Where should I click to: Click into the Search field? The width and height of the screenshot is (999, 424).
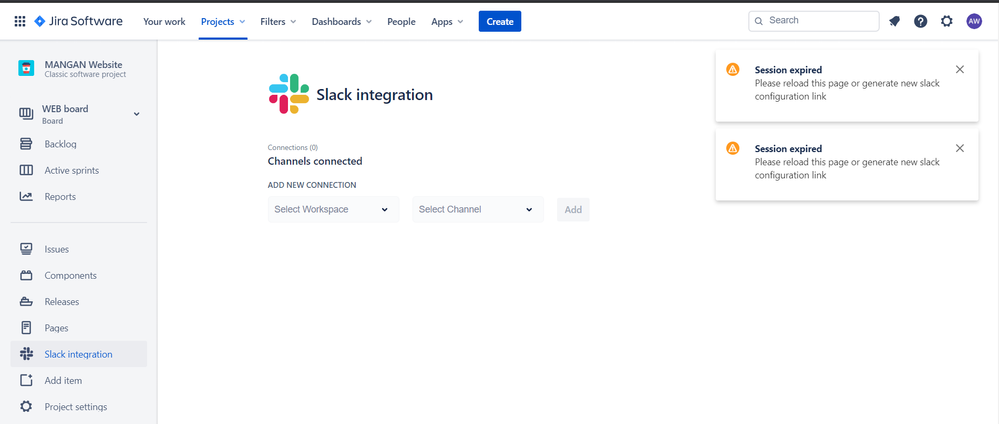pos(814,21)
